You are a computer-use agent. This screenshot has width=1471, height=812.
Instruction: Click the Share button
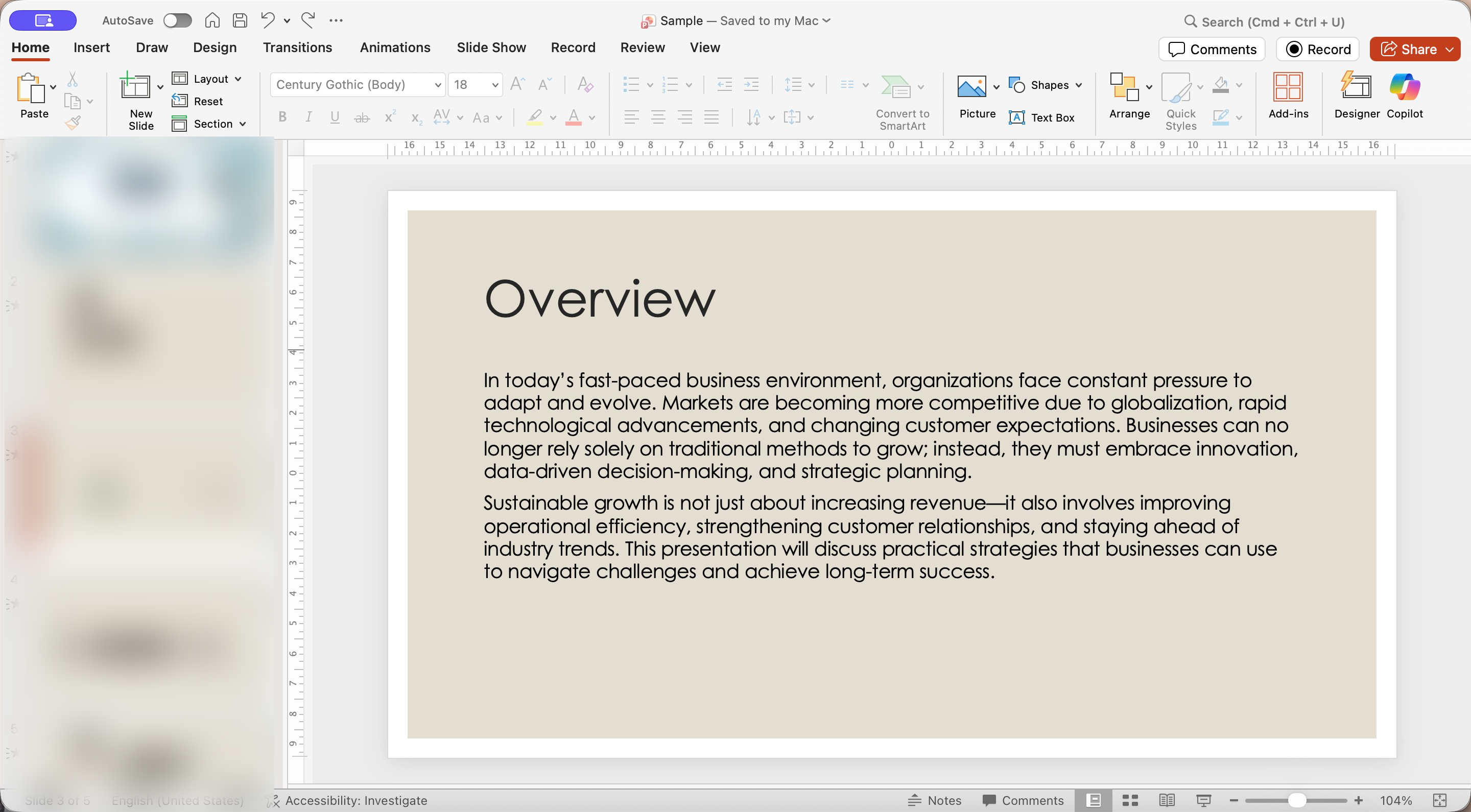(x=1407, y=49)
